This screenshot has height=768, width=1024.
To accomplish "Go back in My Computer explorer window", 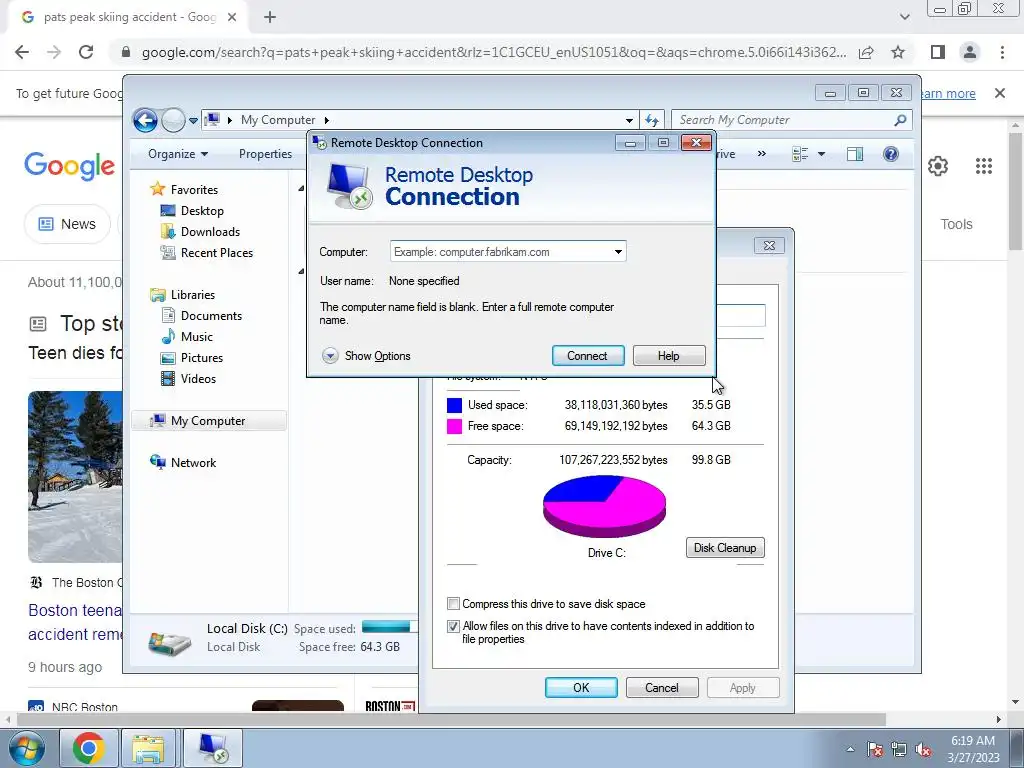I will click(145, 120).
